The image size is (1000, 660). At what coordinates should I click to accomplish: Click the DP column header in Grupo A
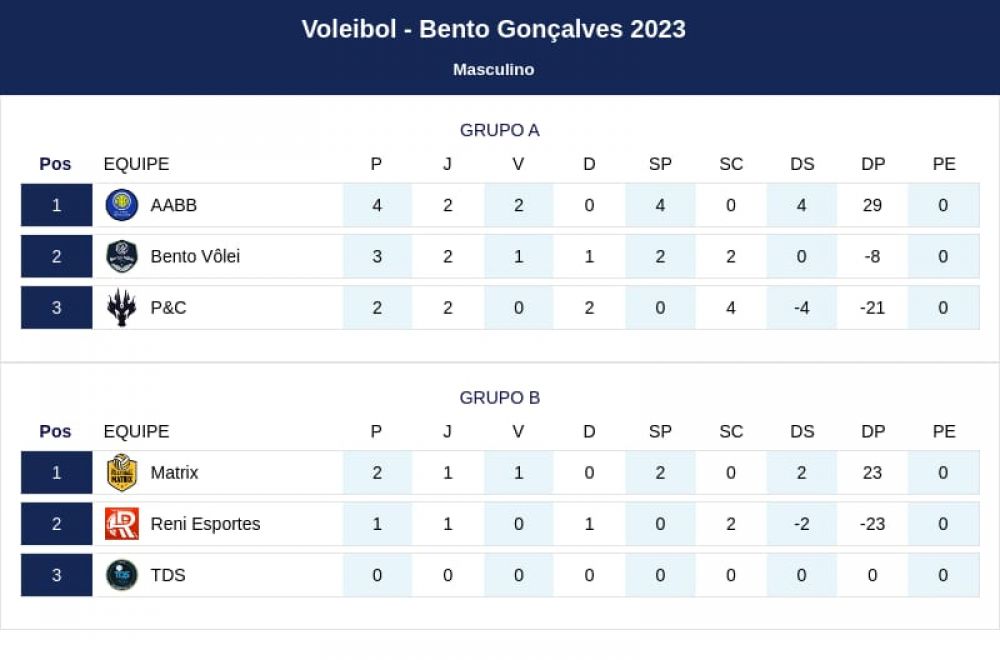872,164
